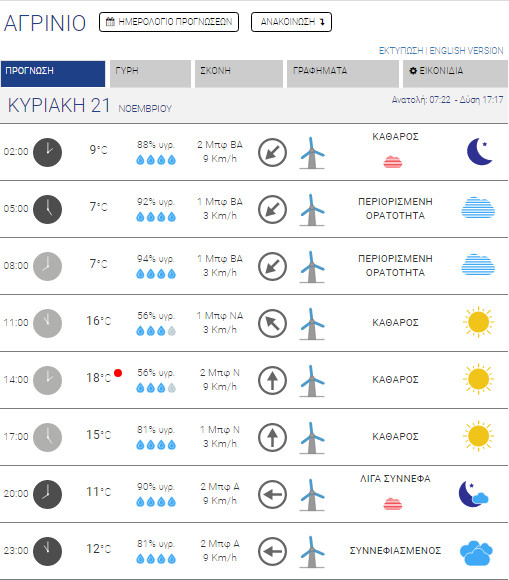This screenshot has width=509, height=580.
Task: Click the sun icon in 11:00 row
Action: point(478,322)
